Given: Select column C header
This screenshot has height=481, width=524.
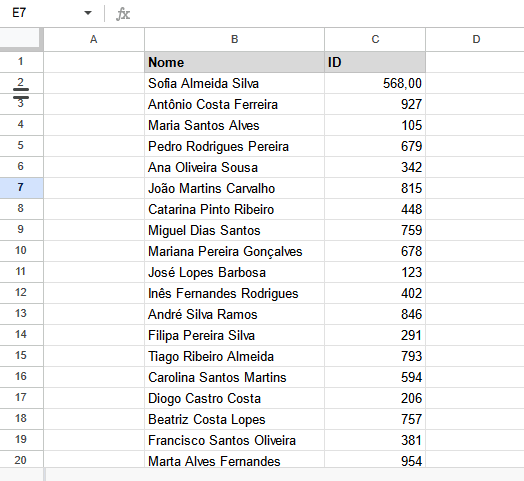Looking at the screenshot, I should (x=375, y=39).
